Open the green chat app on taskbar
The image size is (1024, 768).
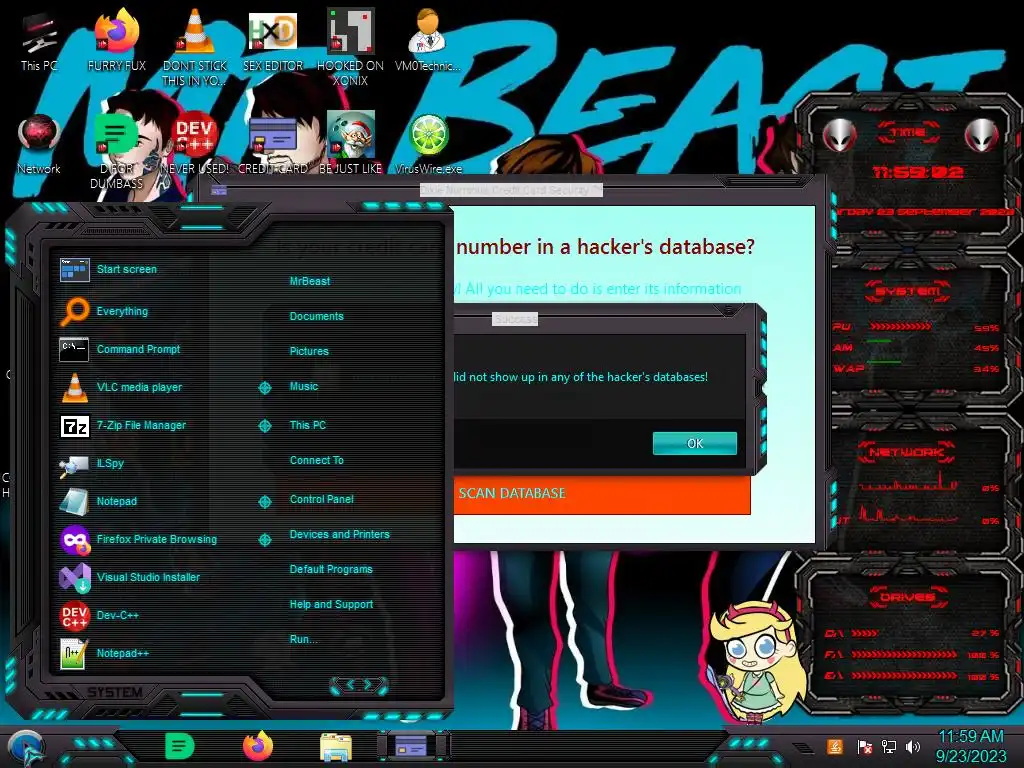[180, 746]
